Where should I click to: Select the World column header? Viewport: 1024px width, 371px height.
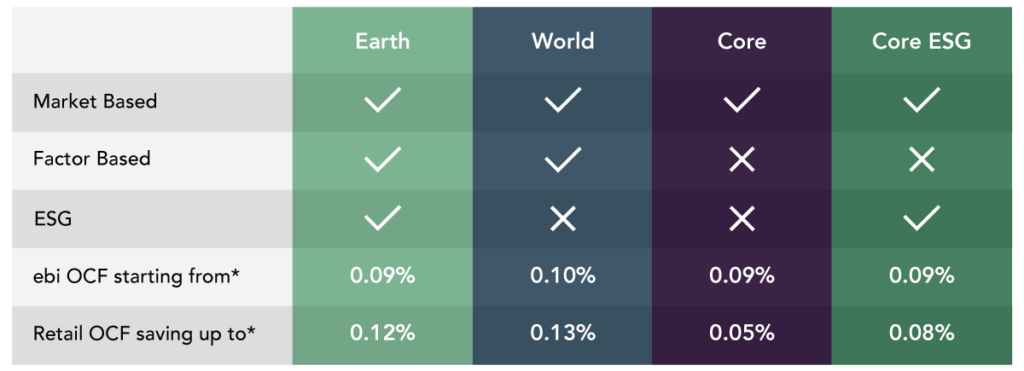563,41
